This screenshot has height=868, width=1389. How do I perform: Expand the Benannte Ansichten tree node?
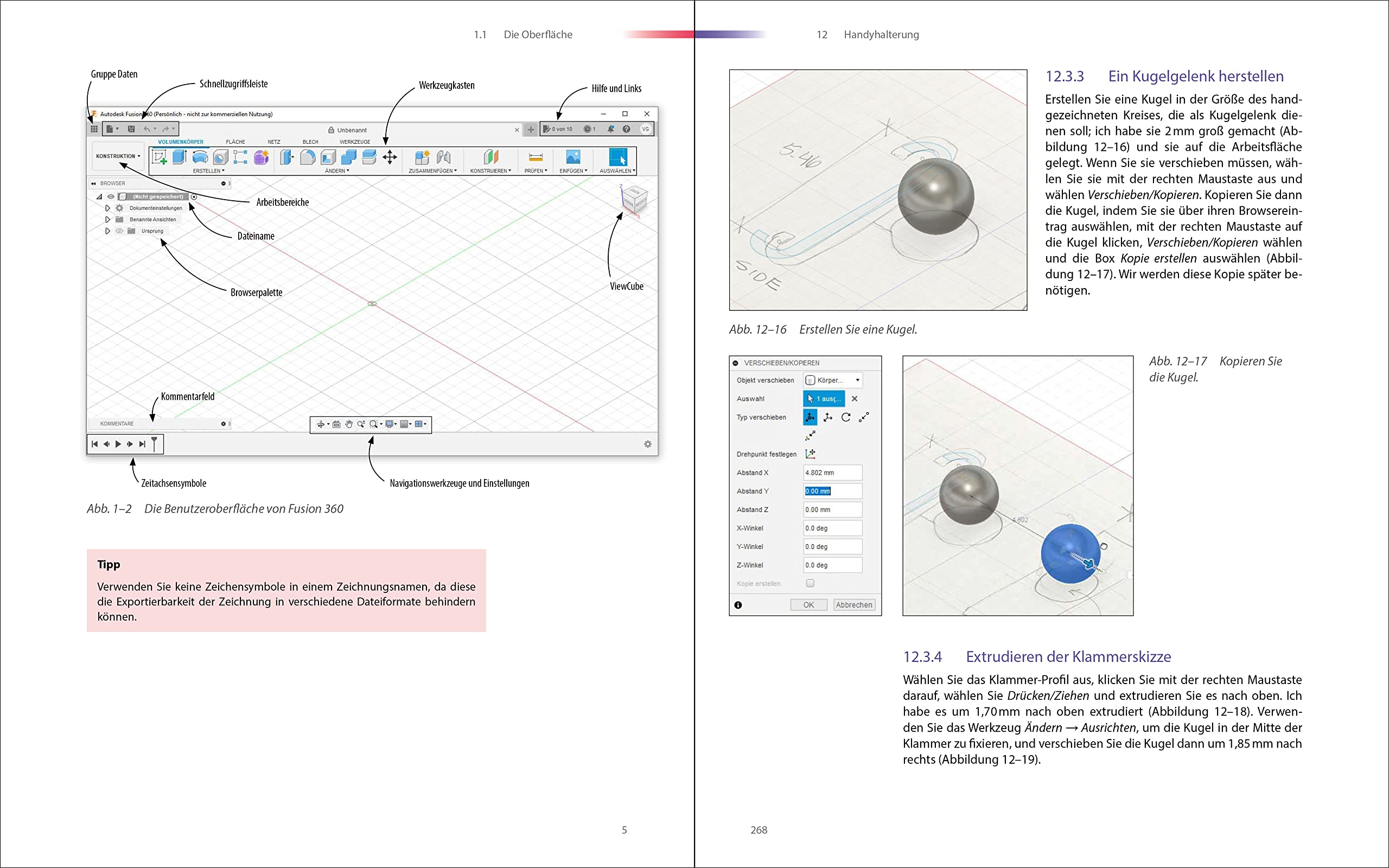pyautogui.click(x=107, y=219)
